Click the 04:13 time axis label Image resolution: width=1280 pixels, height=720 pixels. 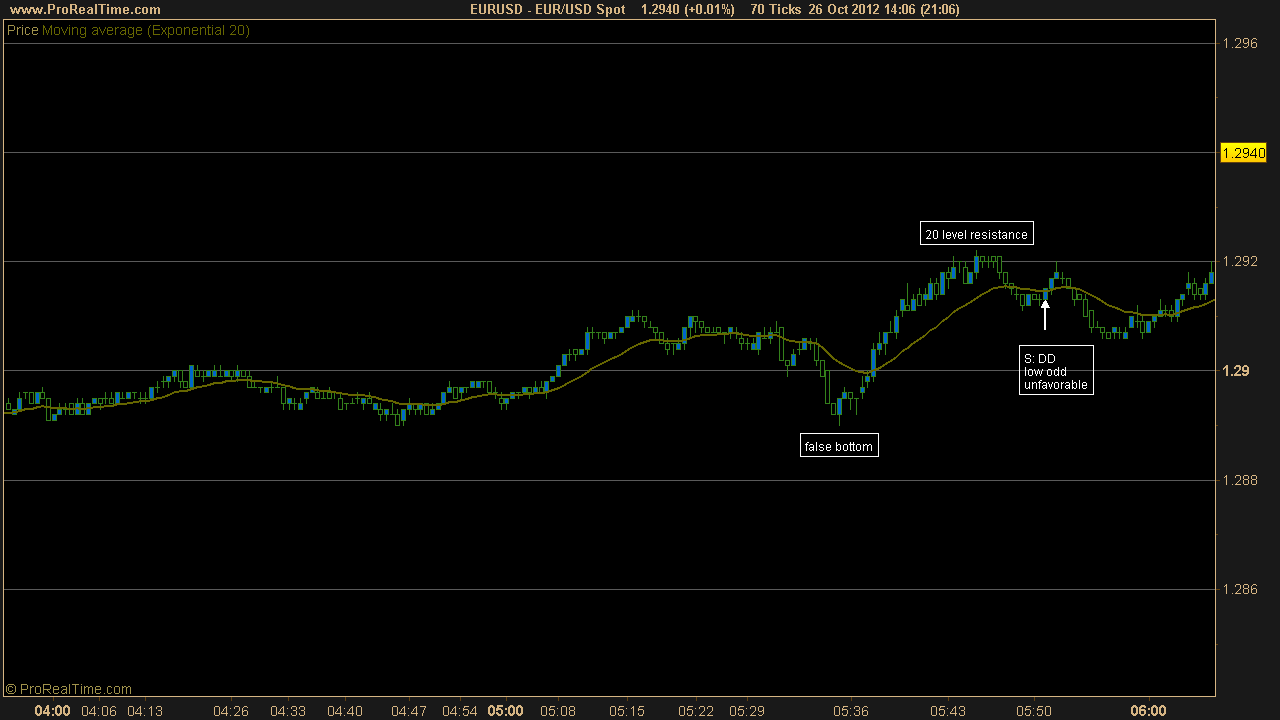(145, 711)
